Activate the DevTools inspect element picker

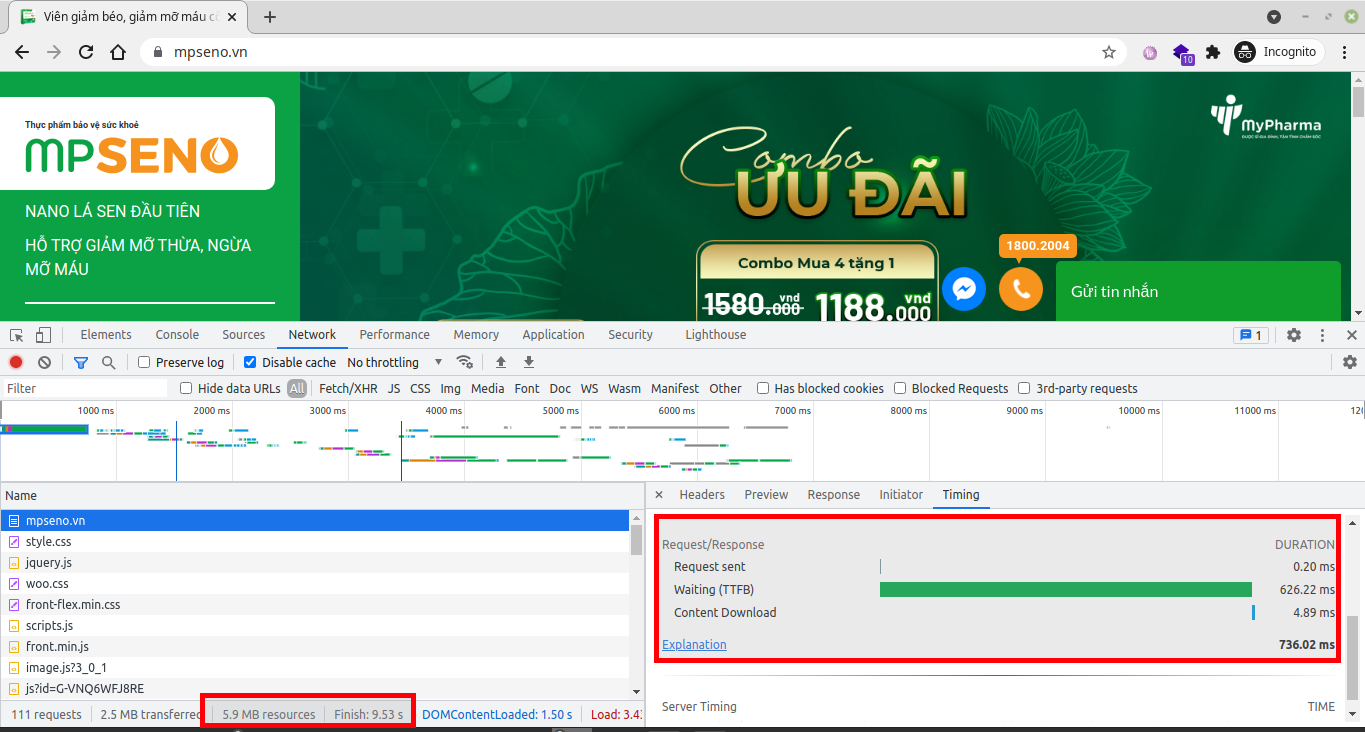pyautogui.click(x=18, y=335)
